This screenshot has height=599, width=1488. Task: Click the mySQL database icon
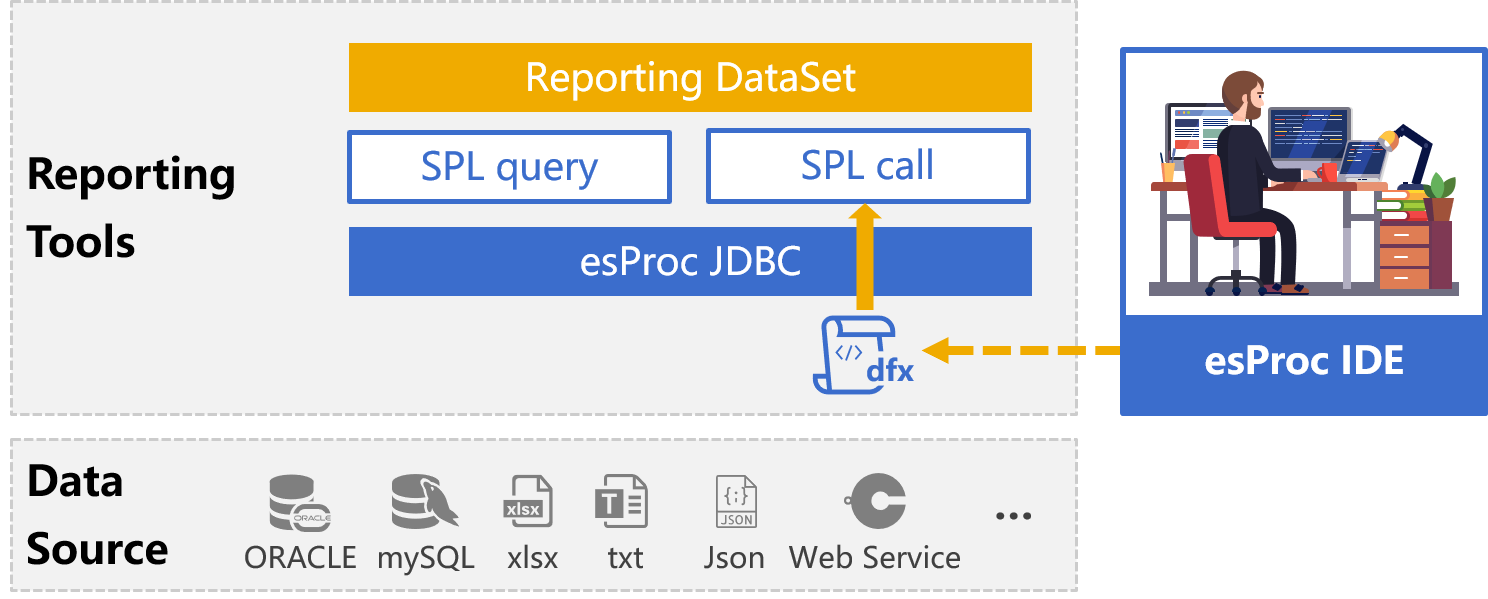click(x=425, y=502)
